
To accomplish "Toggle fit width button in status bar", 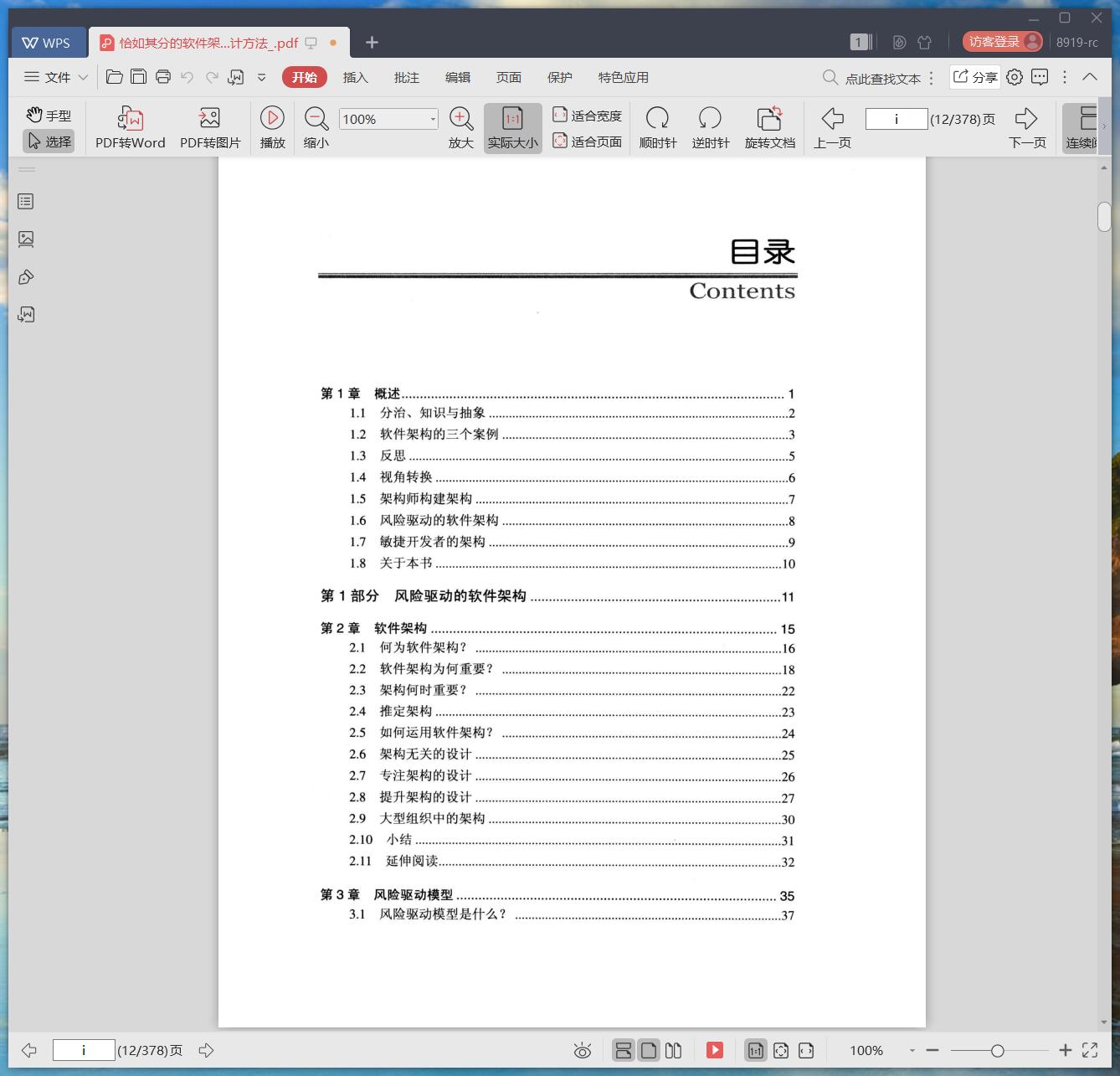I will (x=806, y=1050).
